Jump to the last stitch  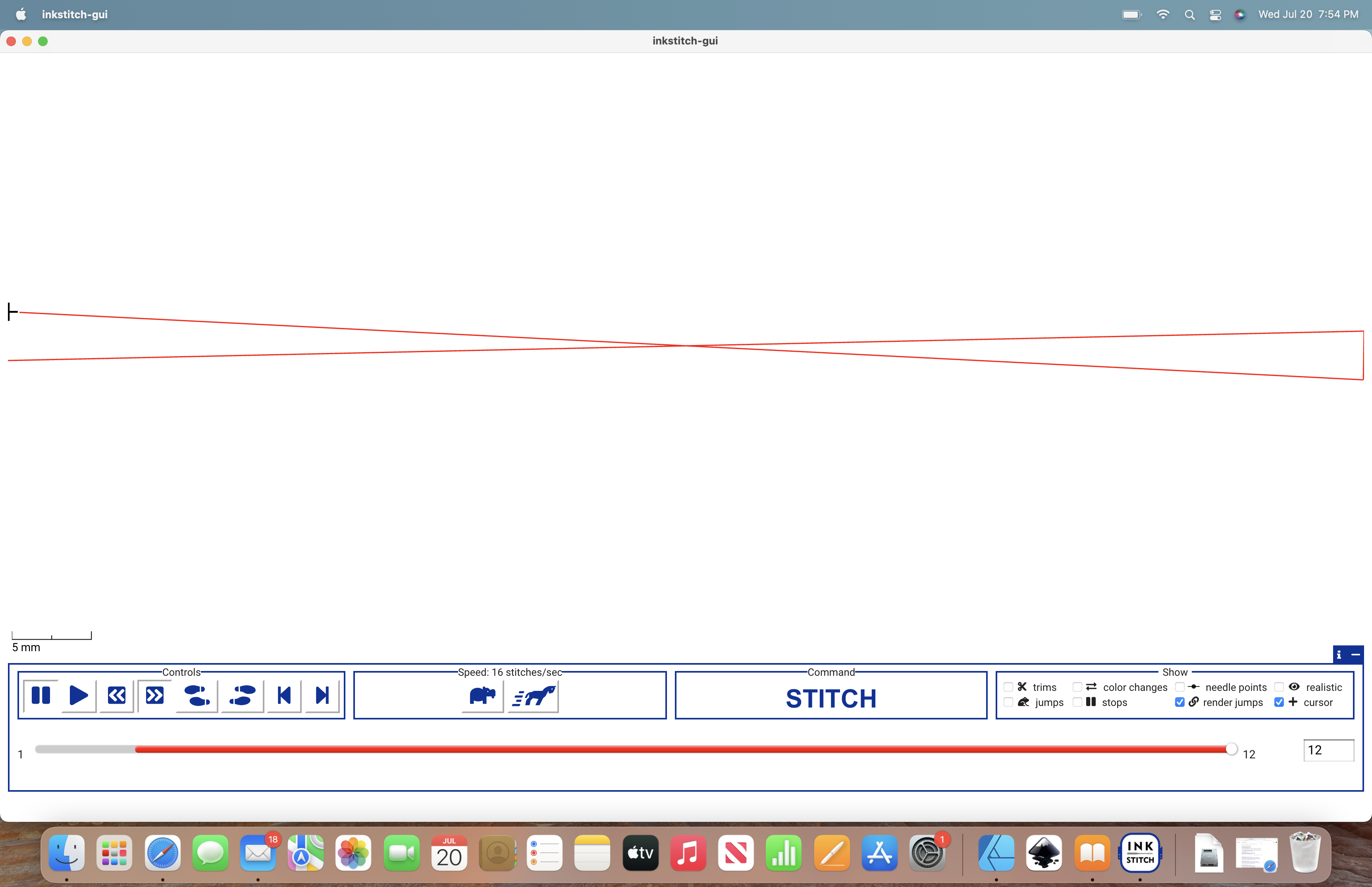point(321,695)
